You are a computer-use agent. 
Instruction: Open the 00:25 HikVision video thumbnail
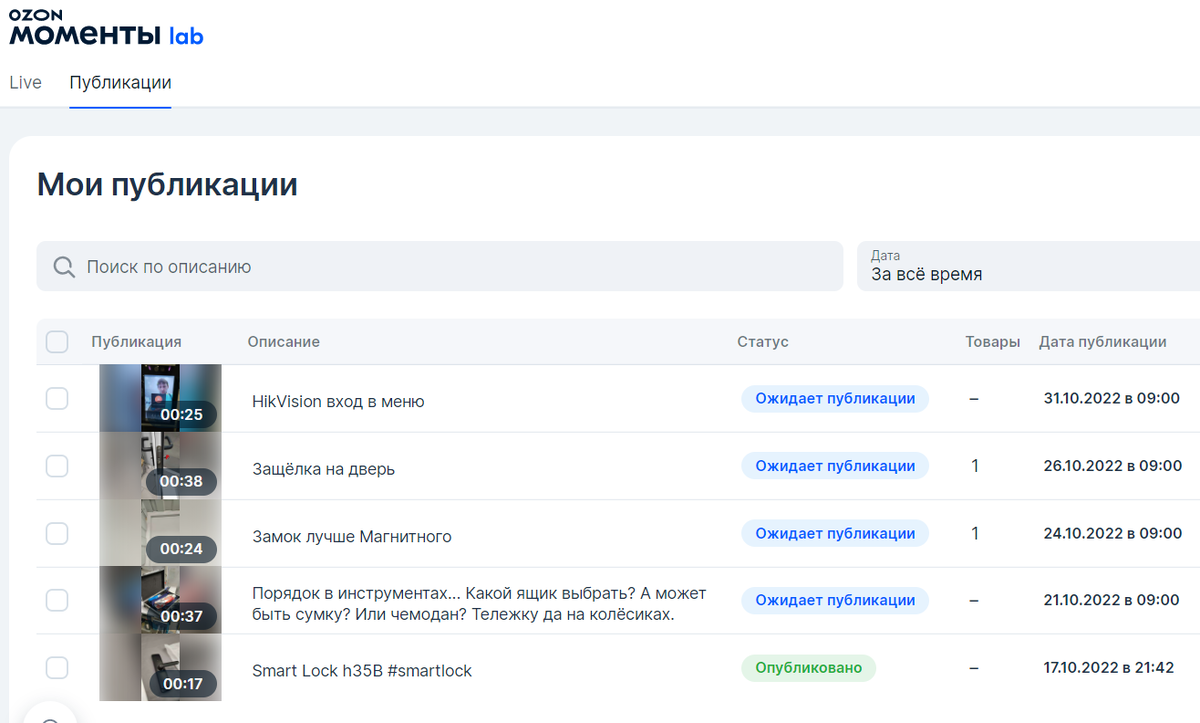(160, 398)
